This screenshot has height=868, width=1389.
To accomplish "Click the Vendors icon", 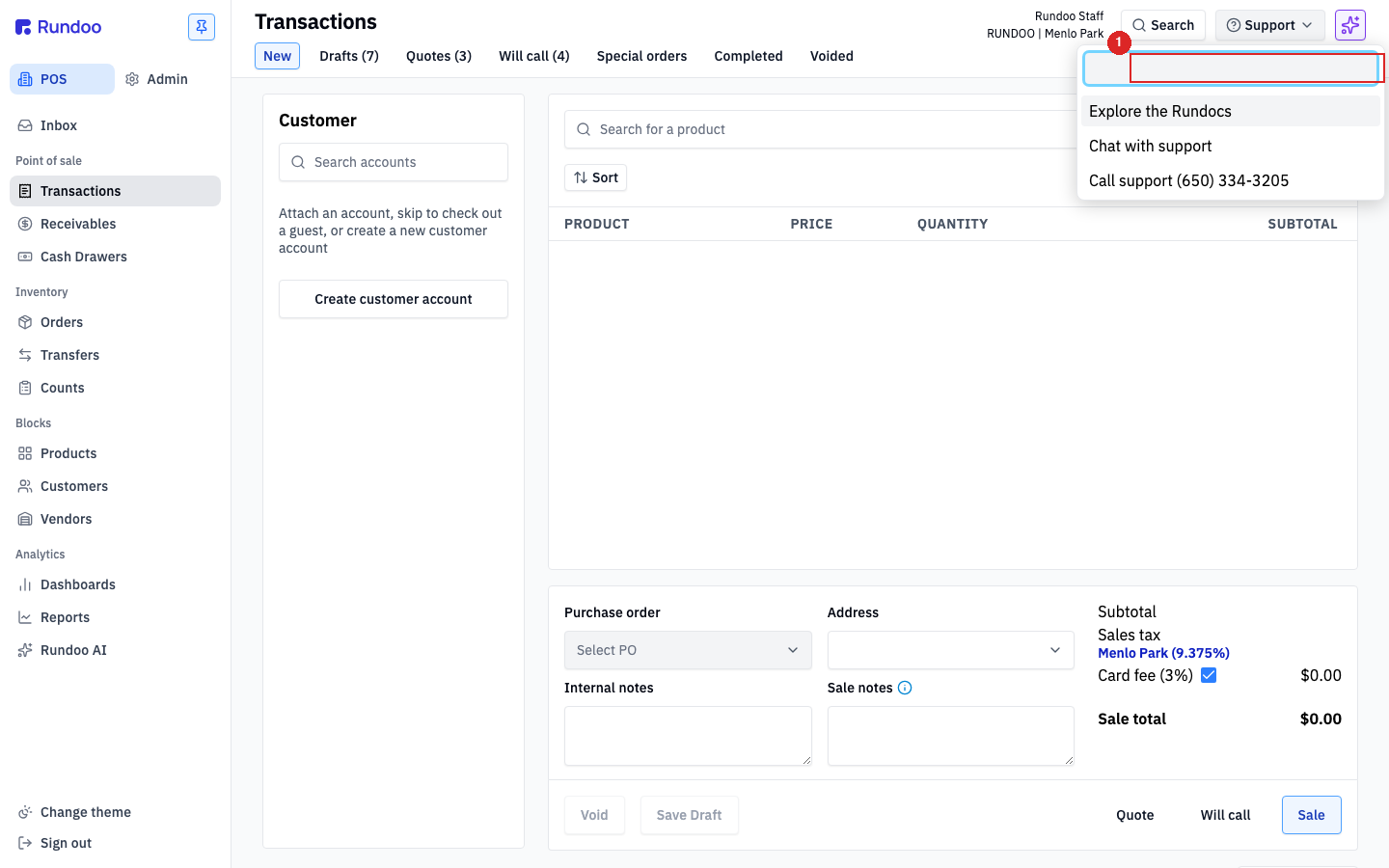I will tap(25, 519).
